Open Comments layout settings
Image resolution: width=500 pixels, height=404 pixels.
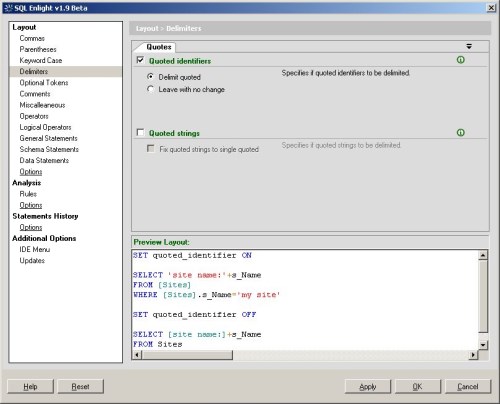tap(35, 94)
